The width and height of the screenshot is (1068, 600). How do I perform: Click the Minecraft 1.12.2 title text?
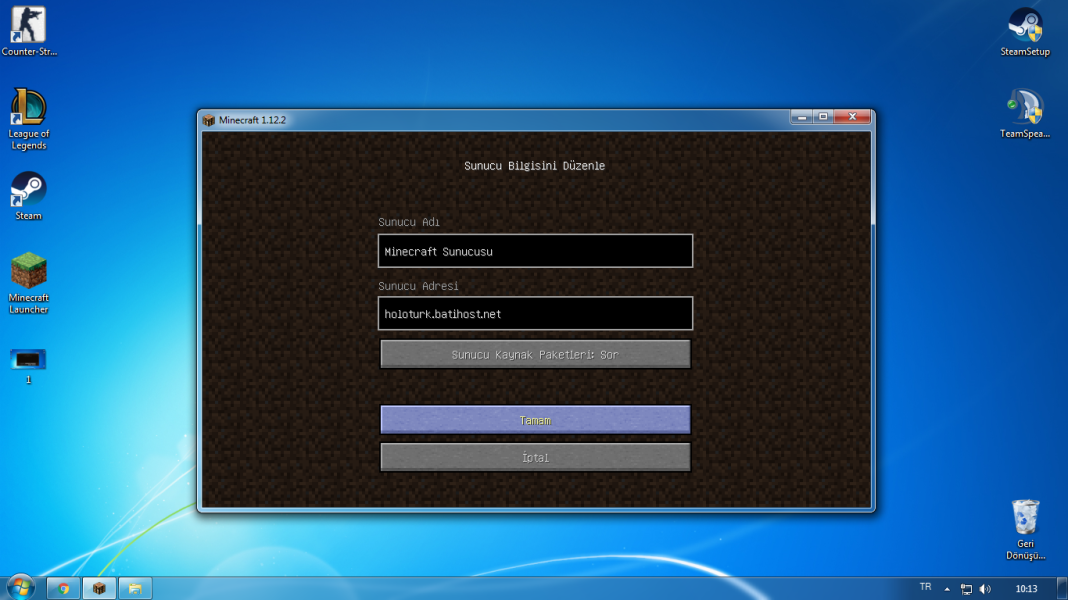[x=252, y=121]
